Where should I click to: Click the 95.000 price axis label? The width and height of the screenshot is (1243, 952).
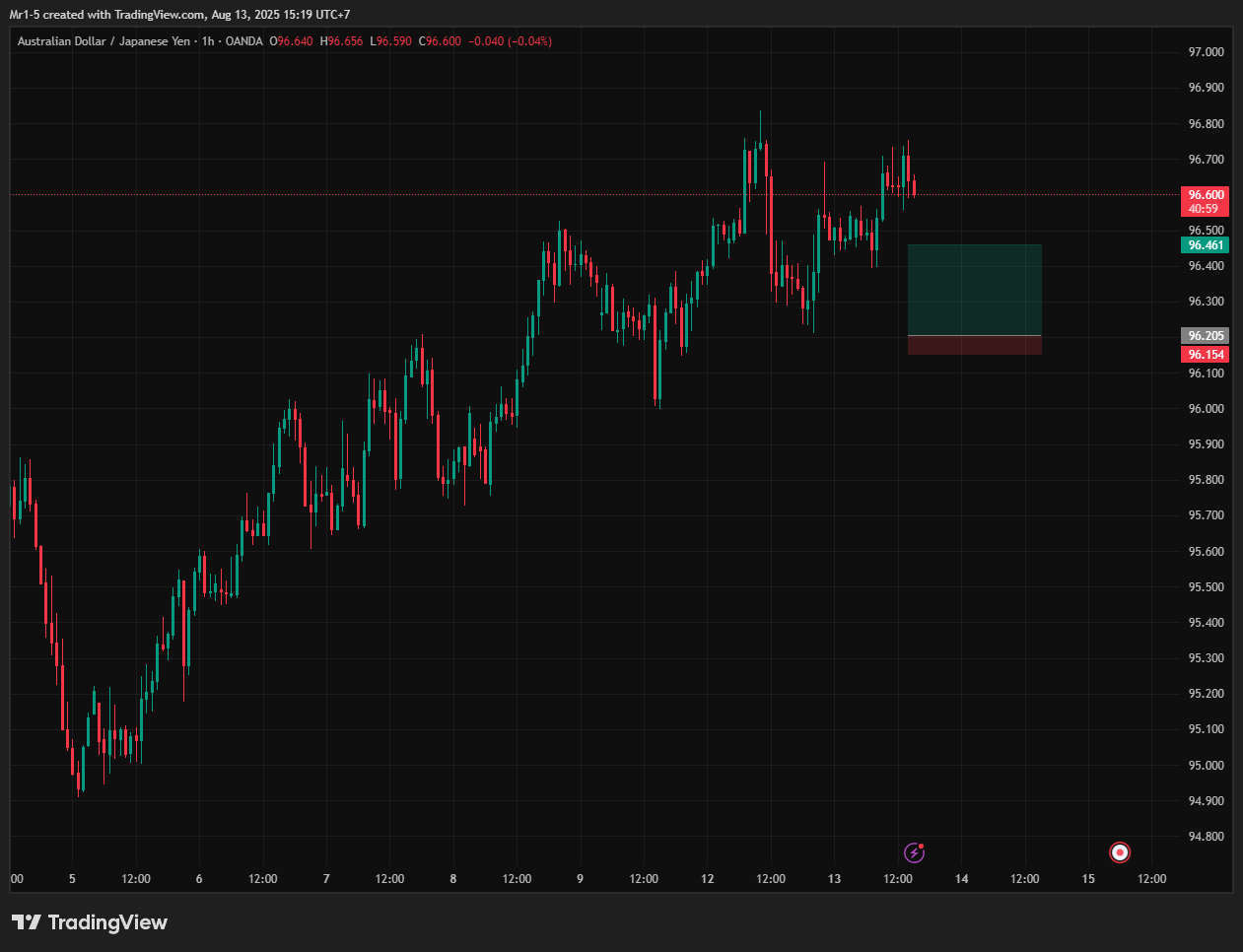coord(1206,766)
